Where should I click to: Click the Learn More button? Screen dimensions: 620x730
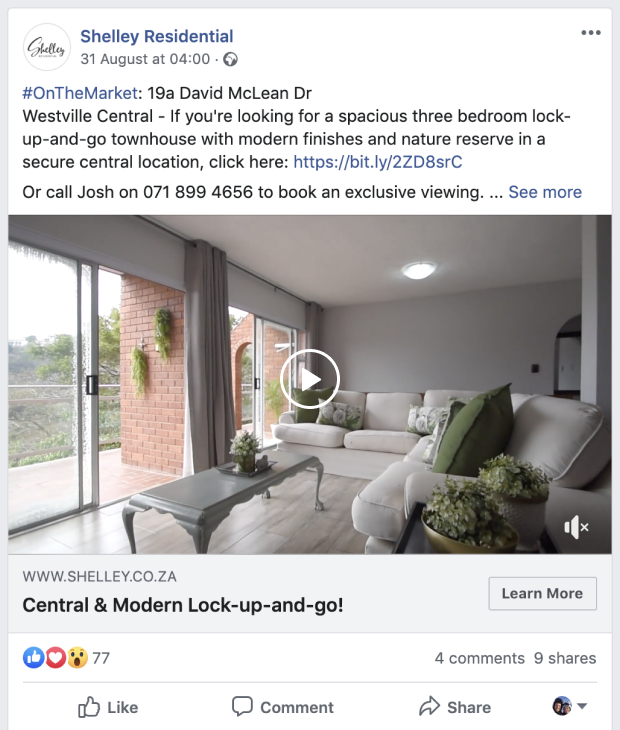point(542,594)
